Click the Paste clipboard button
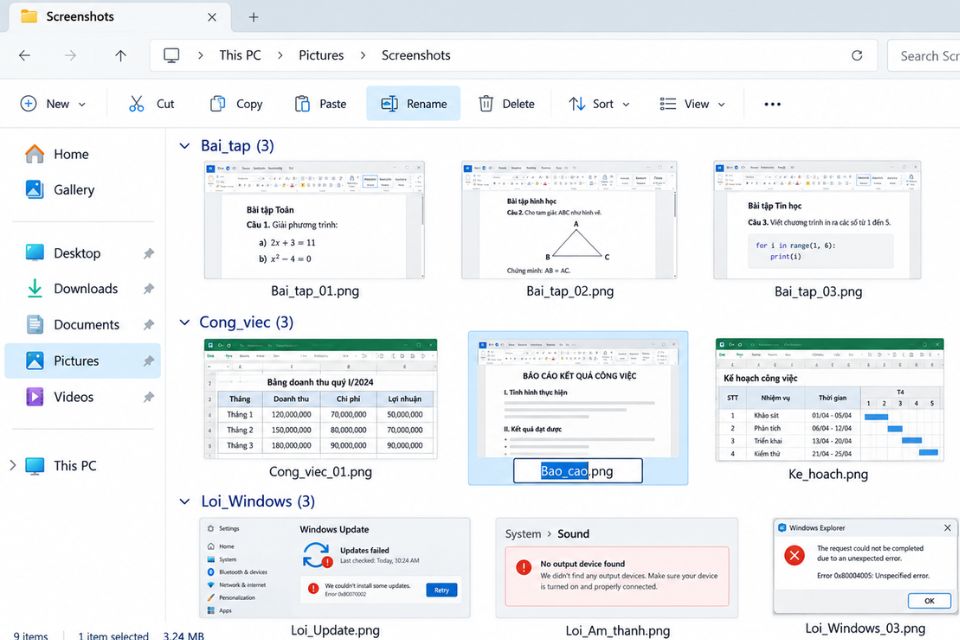This screenshot has height=640, width=960. 320,104
